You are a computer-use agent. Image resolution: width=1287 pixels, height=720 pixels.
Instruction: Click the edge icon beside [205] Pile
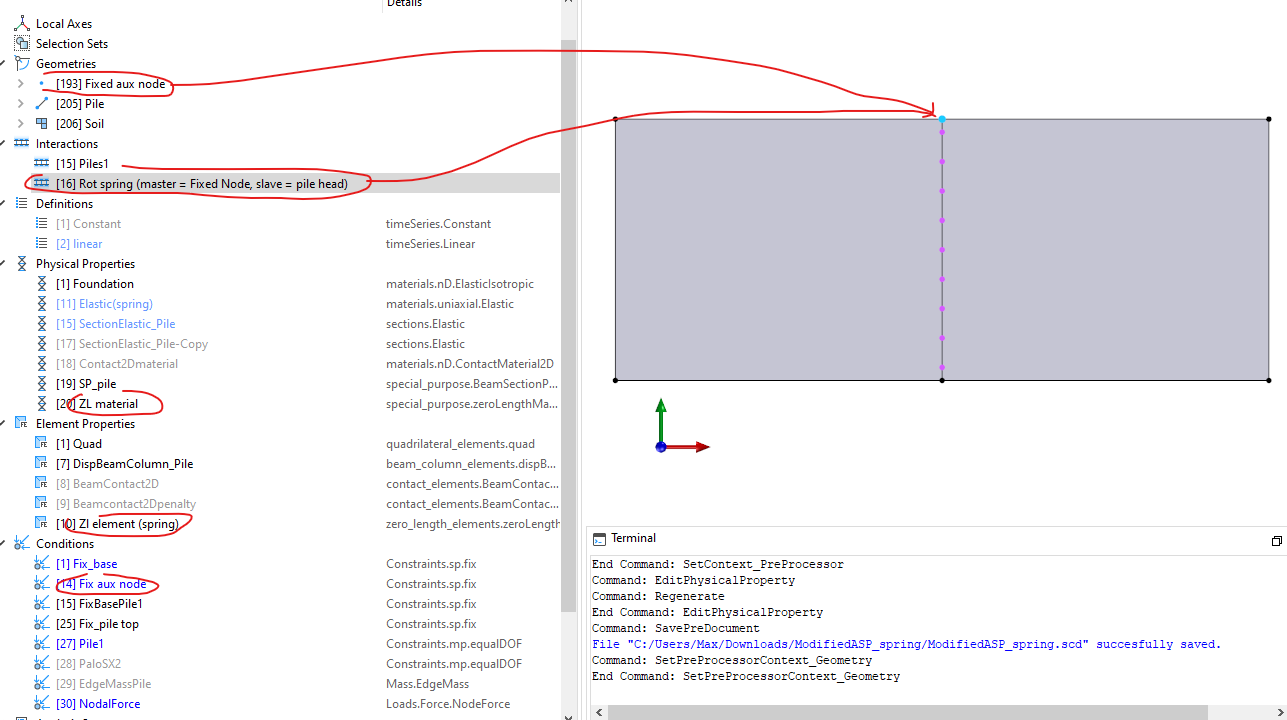(42, 103)
